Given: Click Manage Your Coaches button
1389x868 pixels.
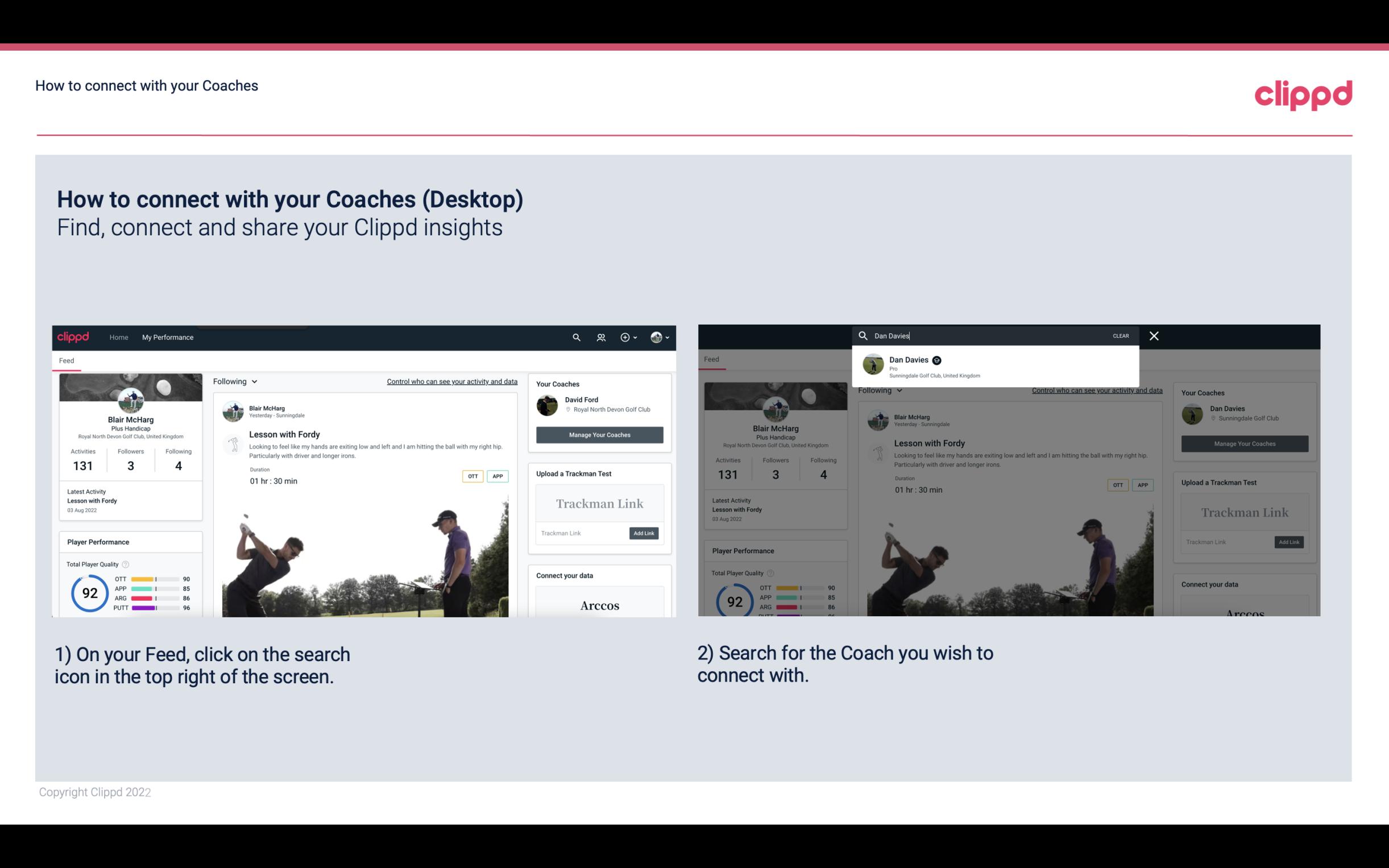Looking at the screenshot, I should [598, 434].
